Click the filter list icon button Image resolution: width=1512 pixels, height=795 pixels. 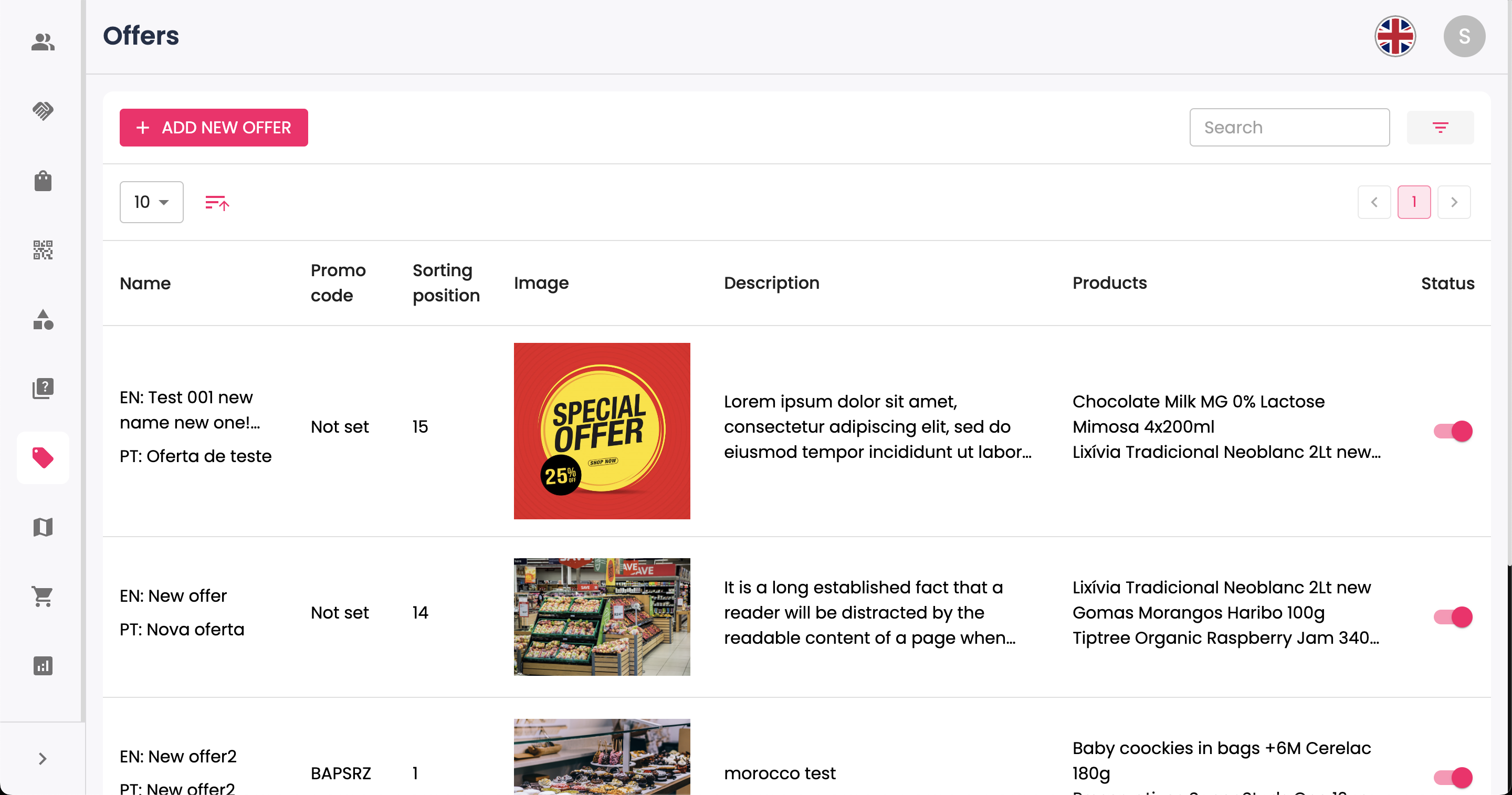[x=1440, y=128]
